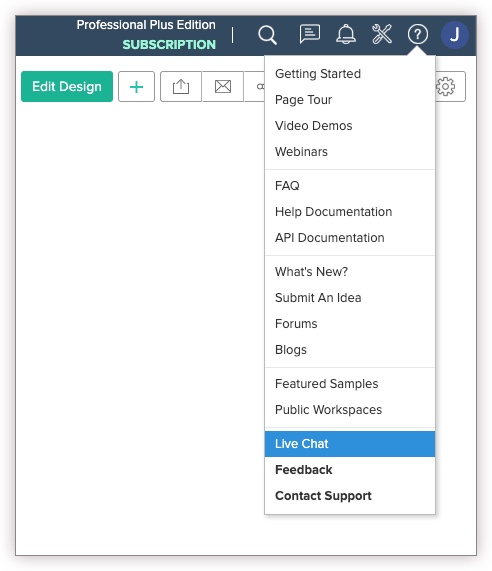Open the chat comments icon
This screenshot has height=571, width=492.
tap(310, 34)
